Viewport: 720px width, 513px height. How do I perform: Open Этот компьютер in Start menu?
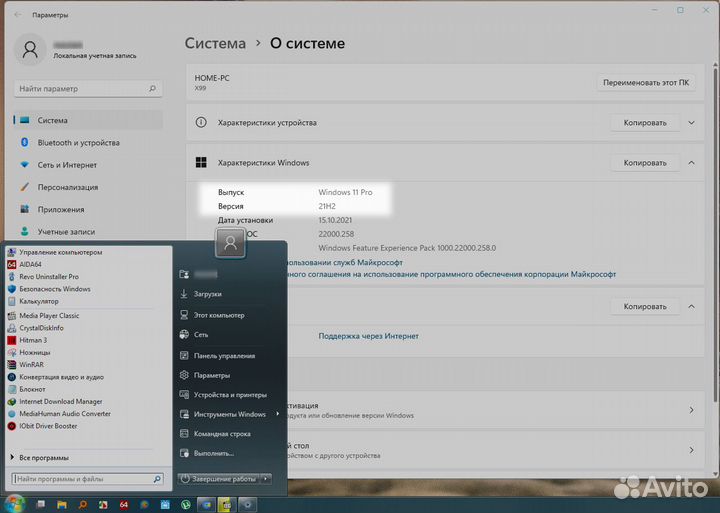point(212,315)
